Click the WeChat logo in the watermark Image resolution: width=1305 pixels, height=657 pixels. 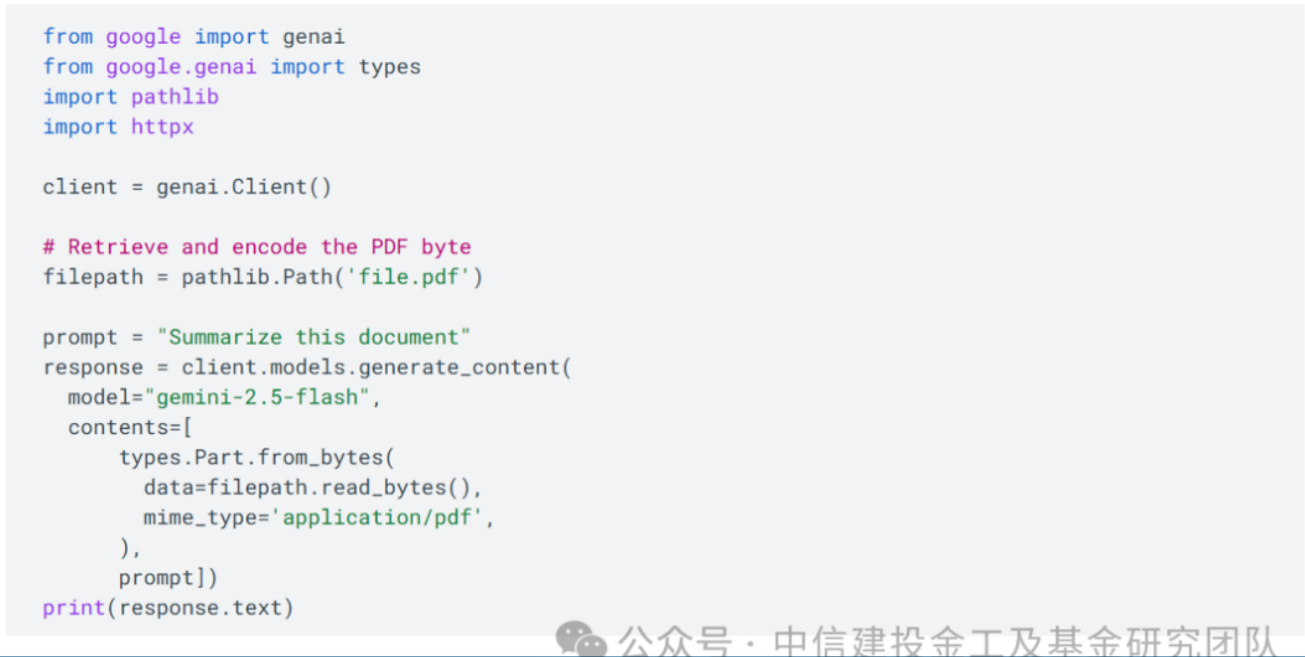click(581, 640)
